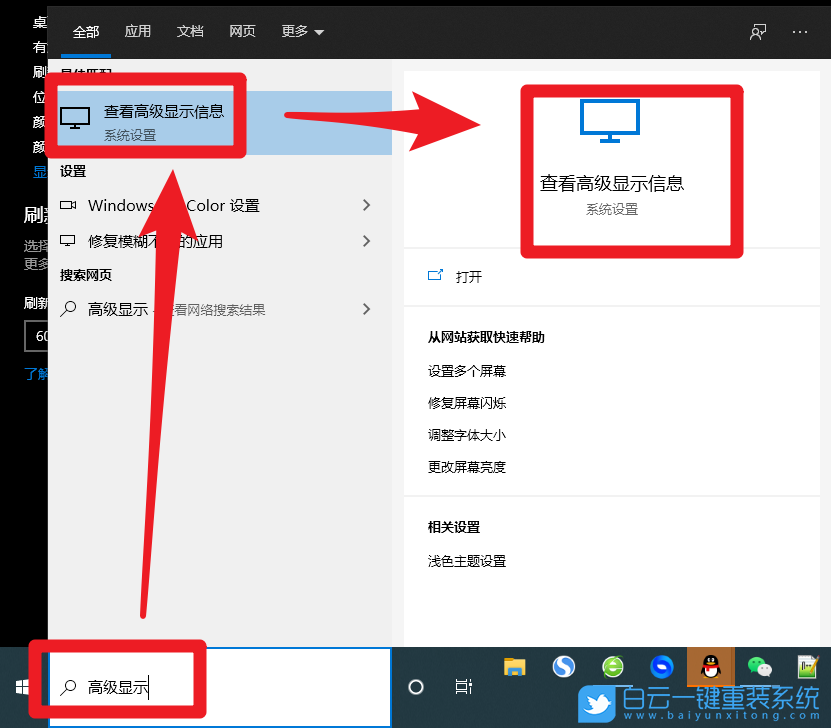Open the green 360 browser icon
The height and width of the screenshot is (728, 831).
(613, 666)
